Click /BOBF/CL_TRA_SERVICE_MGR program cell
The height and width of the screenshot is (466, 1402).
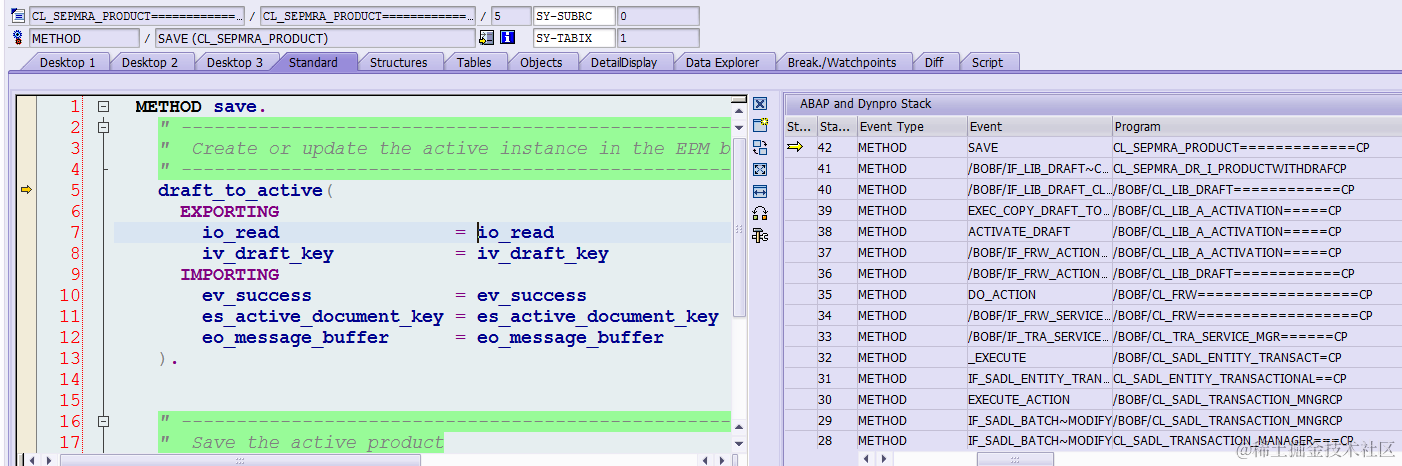[x=1256, y=336]
